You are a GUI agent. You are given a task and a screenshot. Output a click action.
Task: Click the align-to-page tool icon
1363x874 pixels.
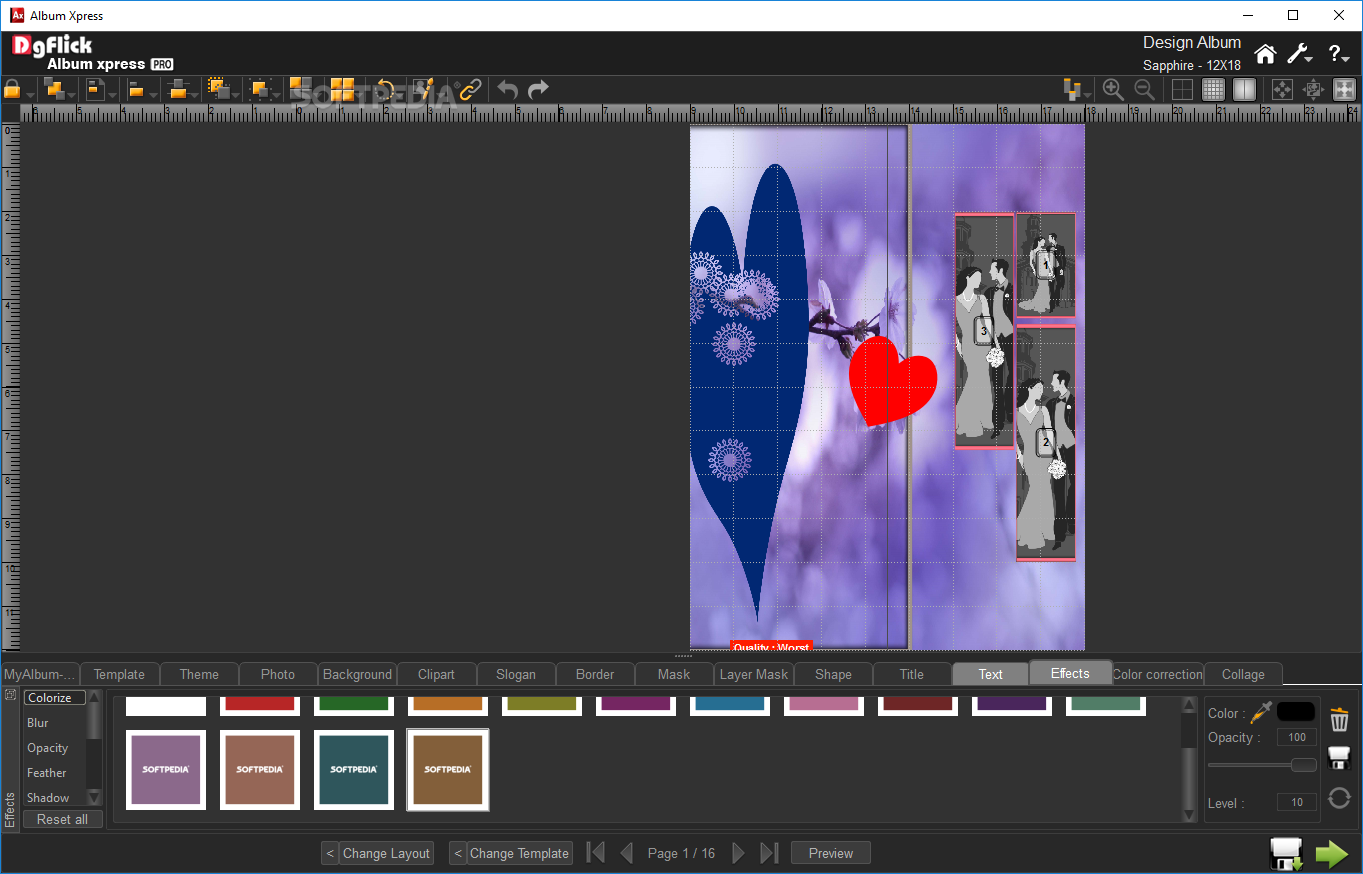point(95,89)
